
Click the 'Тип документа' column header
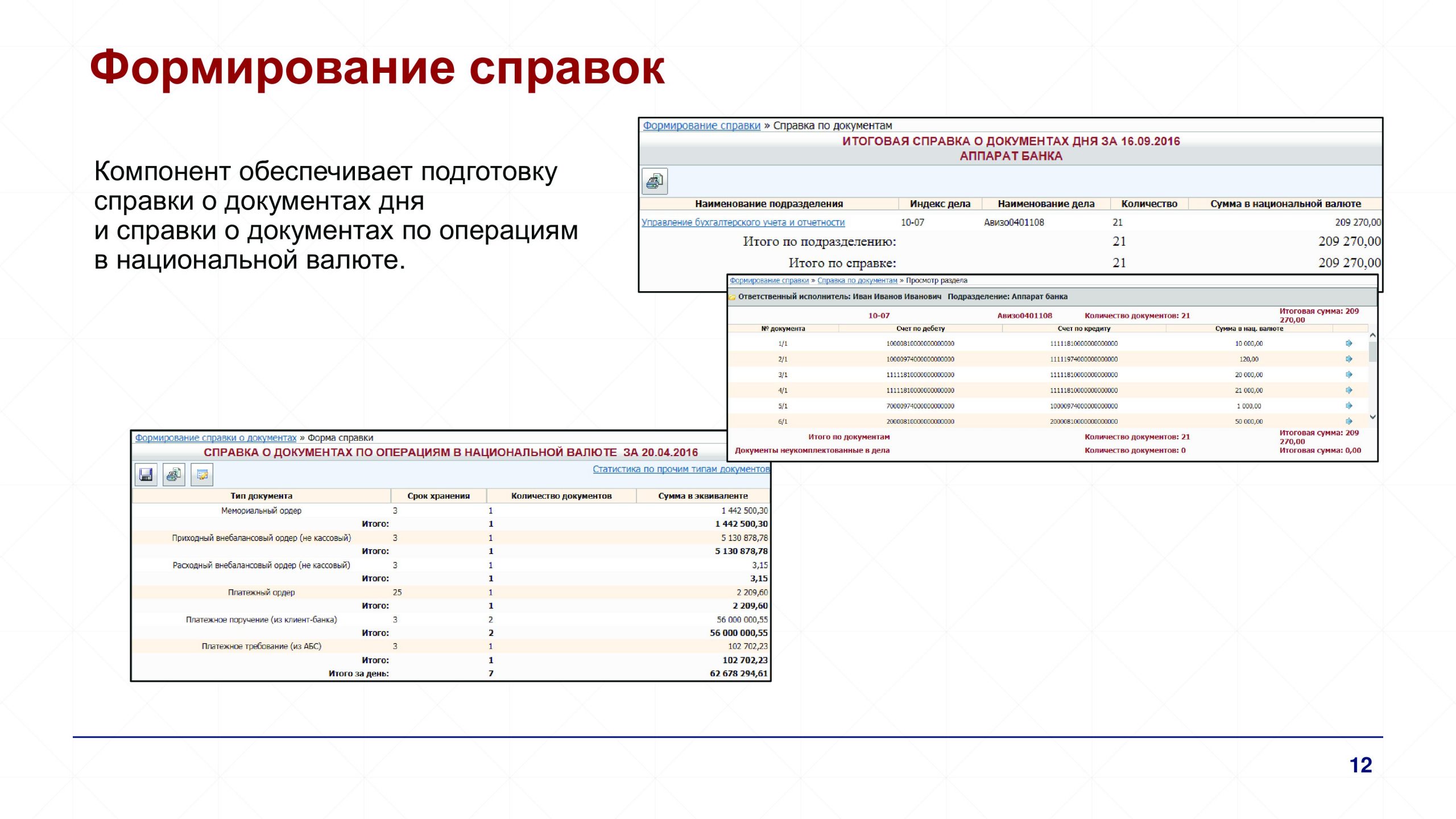(261, 496)
